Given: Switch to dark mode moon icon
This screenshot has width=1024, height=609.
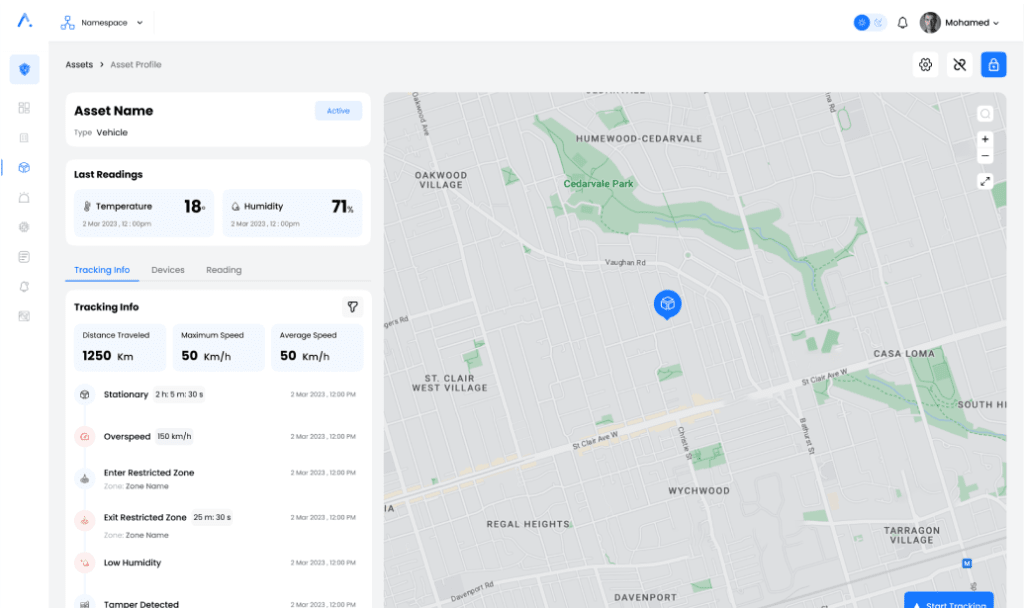Looking at the screenshot, I should [x=878, y=23].
